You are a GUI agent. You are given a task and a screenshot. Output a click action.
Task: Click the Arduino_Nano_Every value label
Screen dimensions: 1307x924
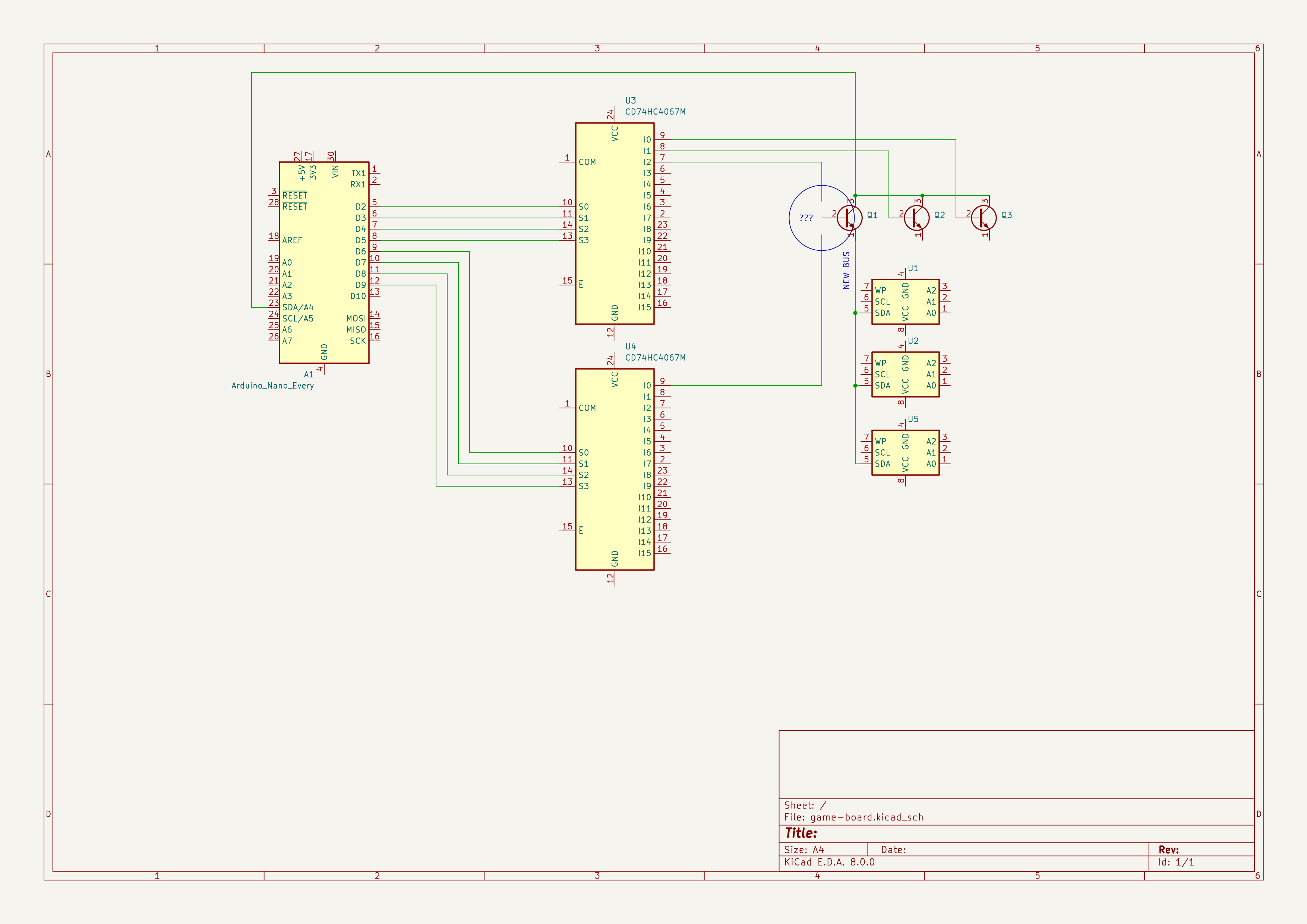click(x=273, y=386)
